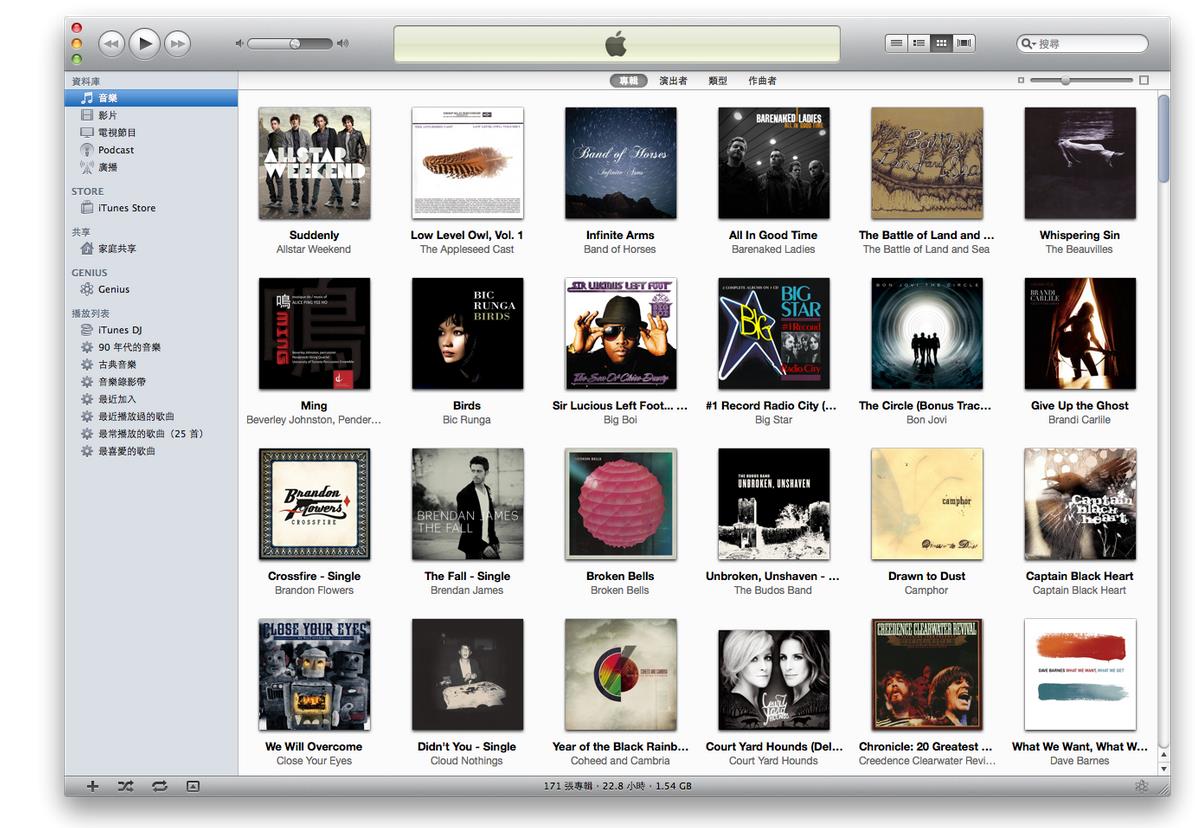Switch to album list view
1195x828 pixels.
point(919,43)
